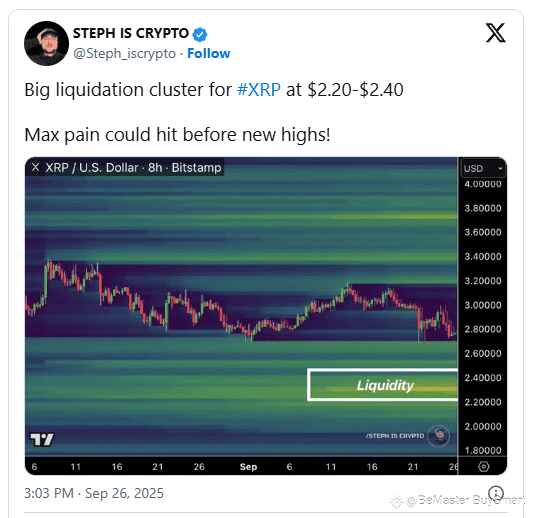
Task: Open the X logo in the tweet corner
Action: pyautogui.click(x=495, y=33)
